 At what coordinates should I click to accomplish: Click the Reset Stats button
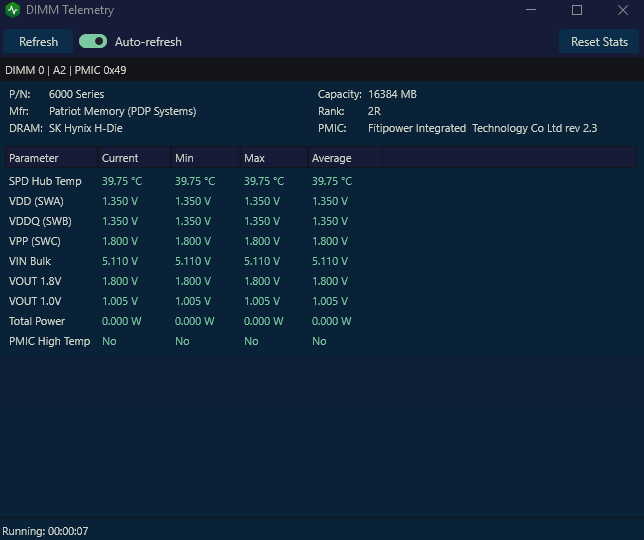pos(599,42)
